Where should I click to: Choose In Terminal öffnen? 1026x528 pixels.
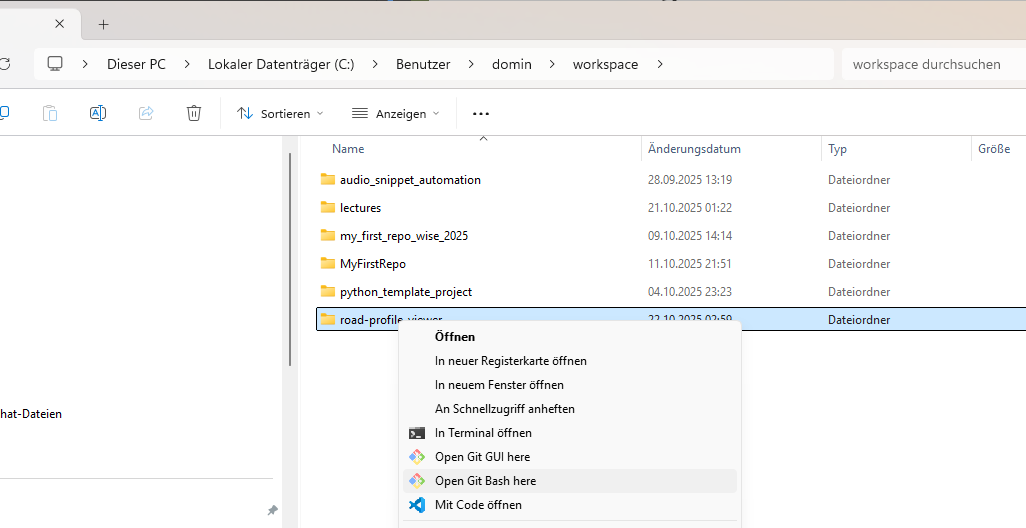click(570, 433)
